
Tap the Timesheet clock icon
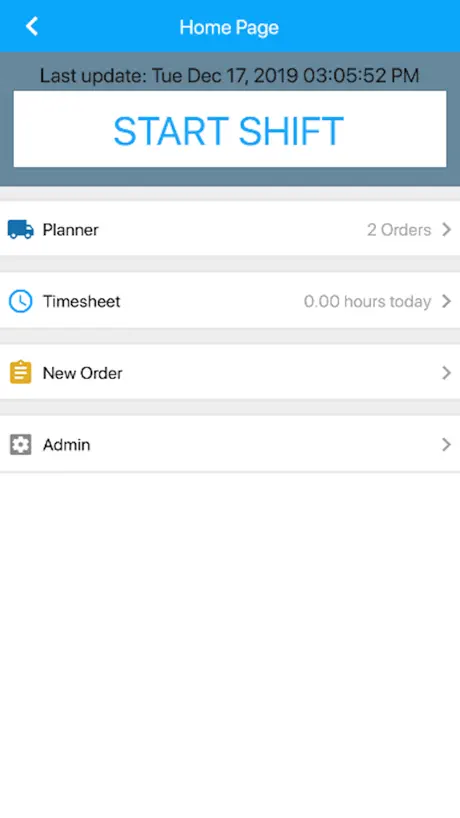[21, 301]
